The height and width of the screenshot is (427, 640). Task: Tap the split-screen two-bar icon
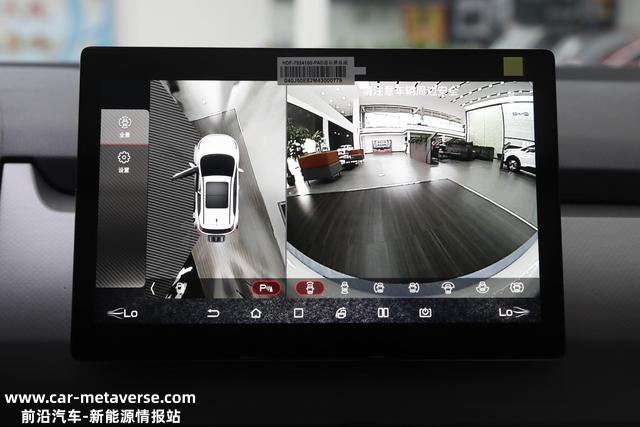click(383, 313)
